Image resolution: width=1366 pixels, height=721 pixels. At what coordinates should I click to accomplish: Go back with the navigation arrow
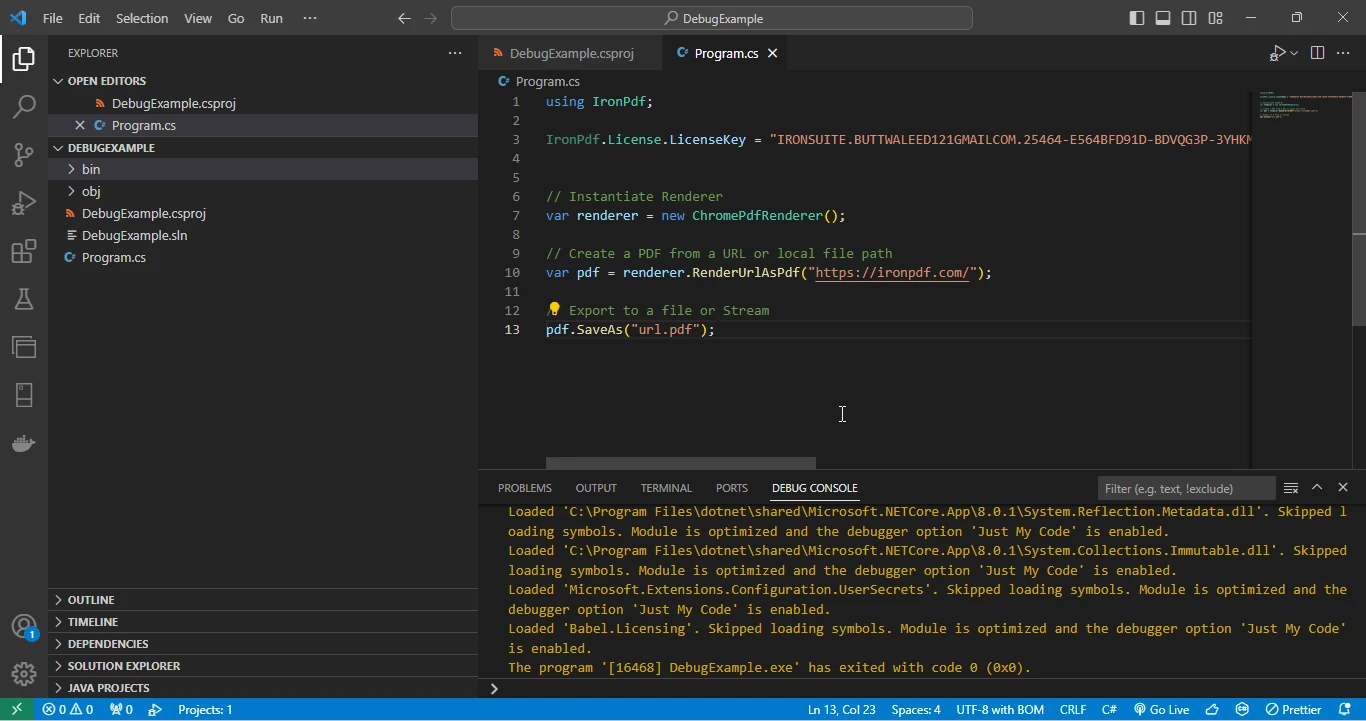(404, 18)
